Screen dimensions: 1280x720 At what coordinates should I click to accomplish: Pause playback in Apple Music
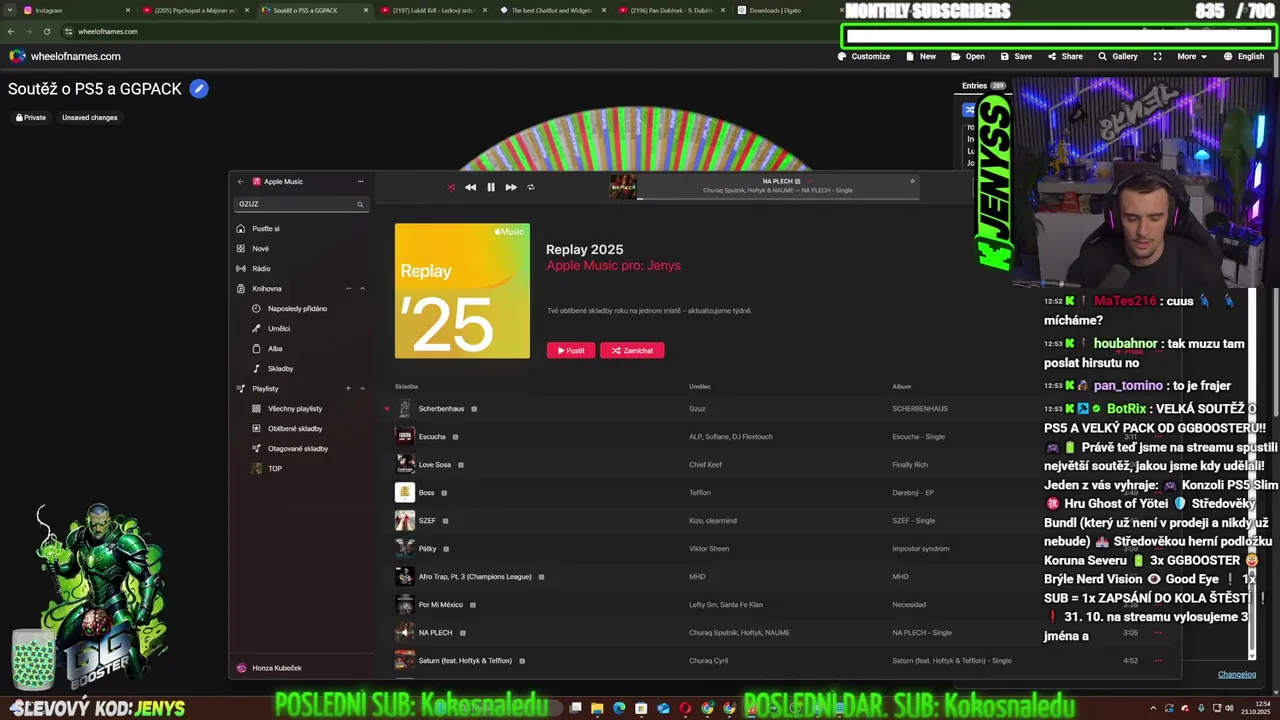point(491,187)
